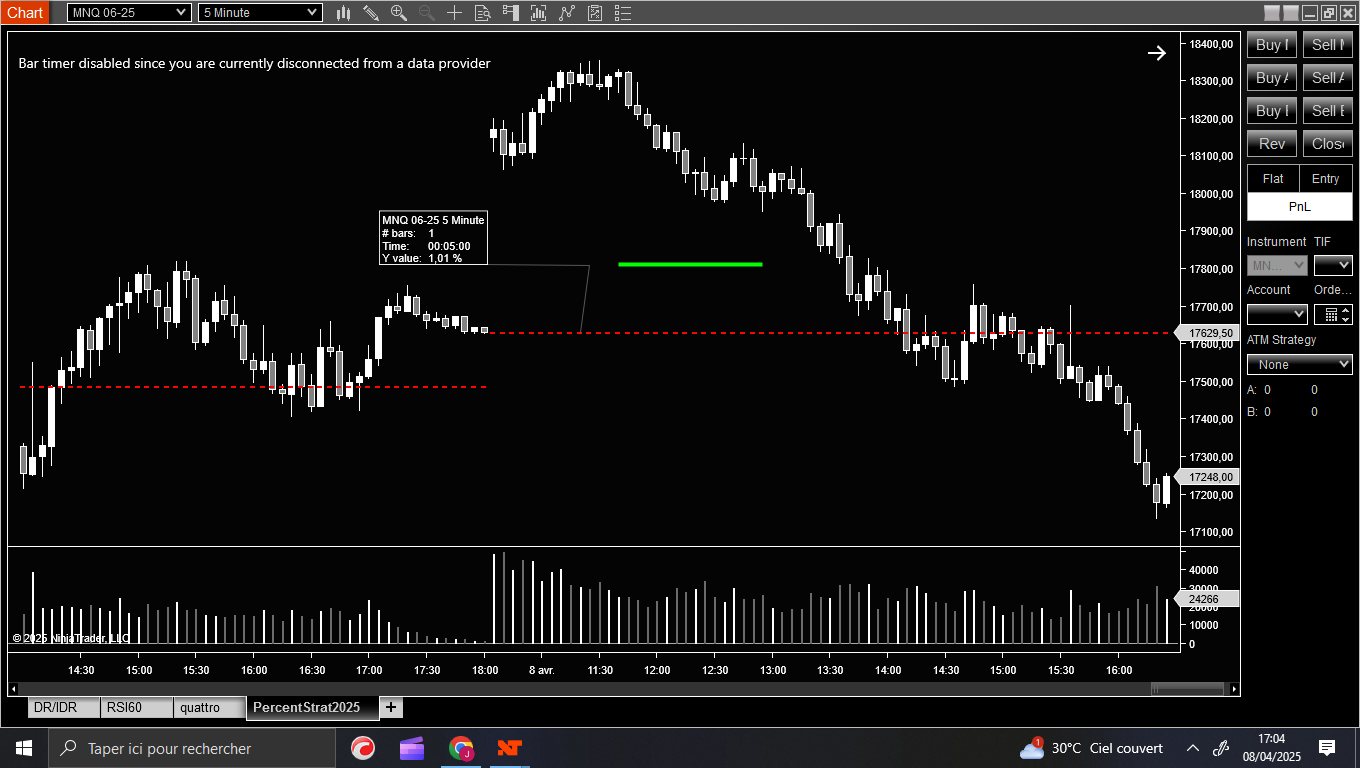Screen dimensions: 1360x768
Task: Click the Sell Market button
Action: tap(1328, 45)
